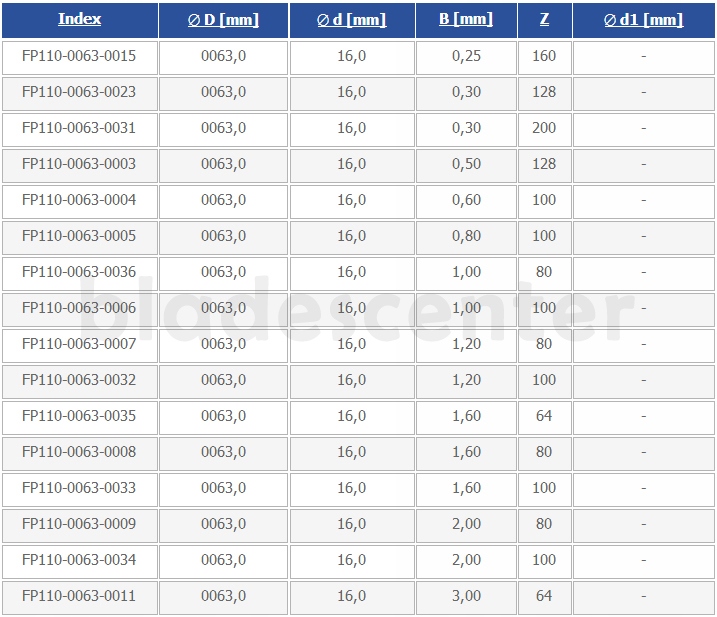
Task: Click B value 0,60 cell
Action: (466, 202)
